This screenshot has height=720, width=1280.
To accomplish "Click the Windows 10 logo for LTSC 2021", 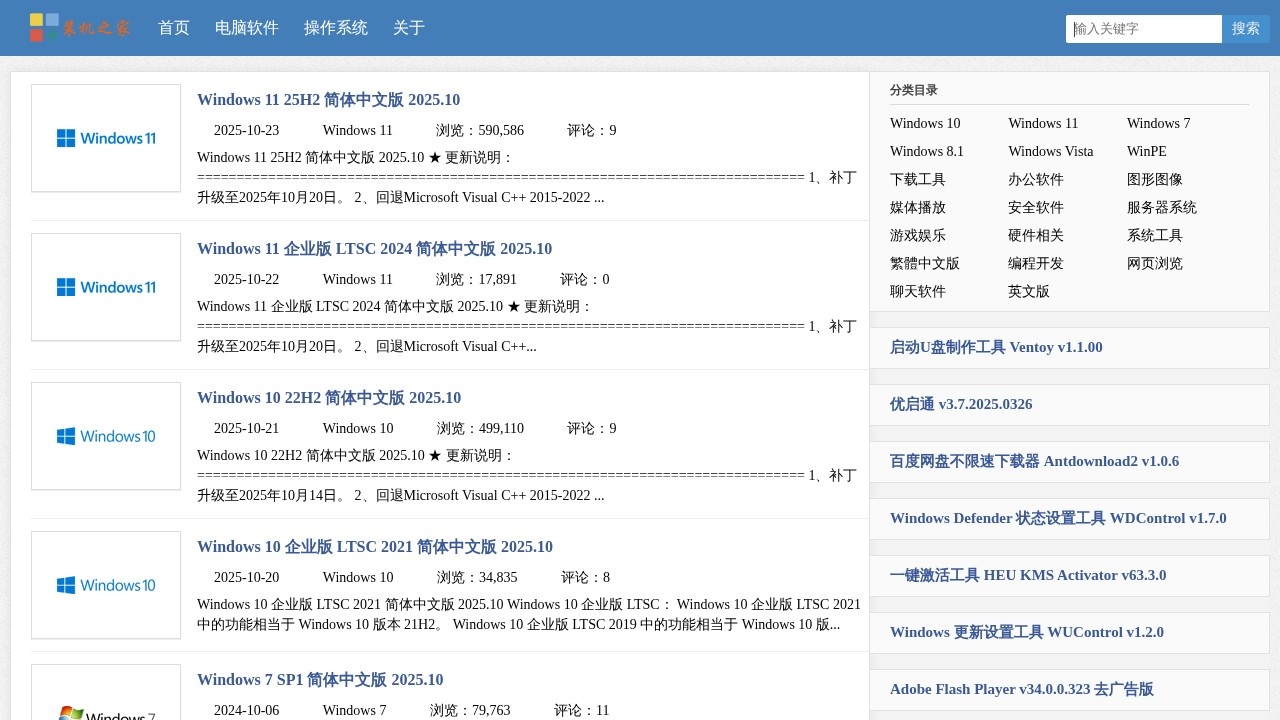I will click(105, 584).
